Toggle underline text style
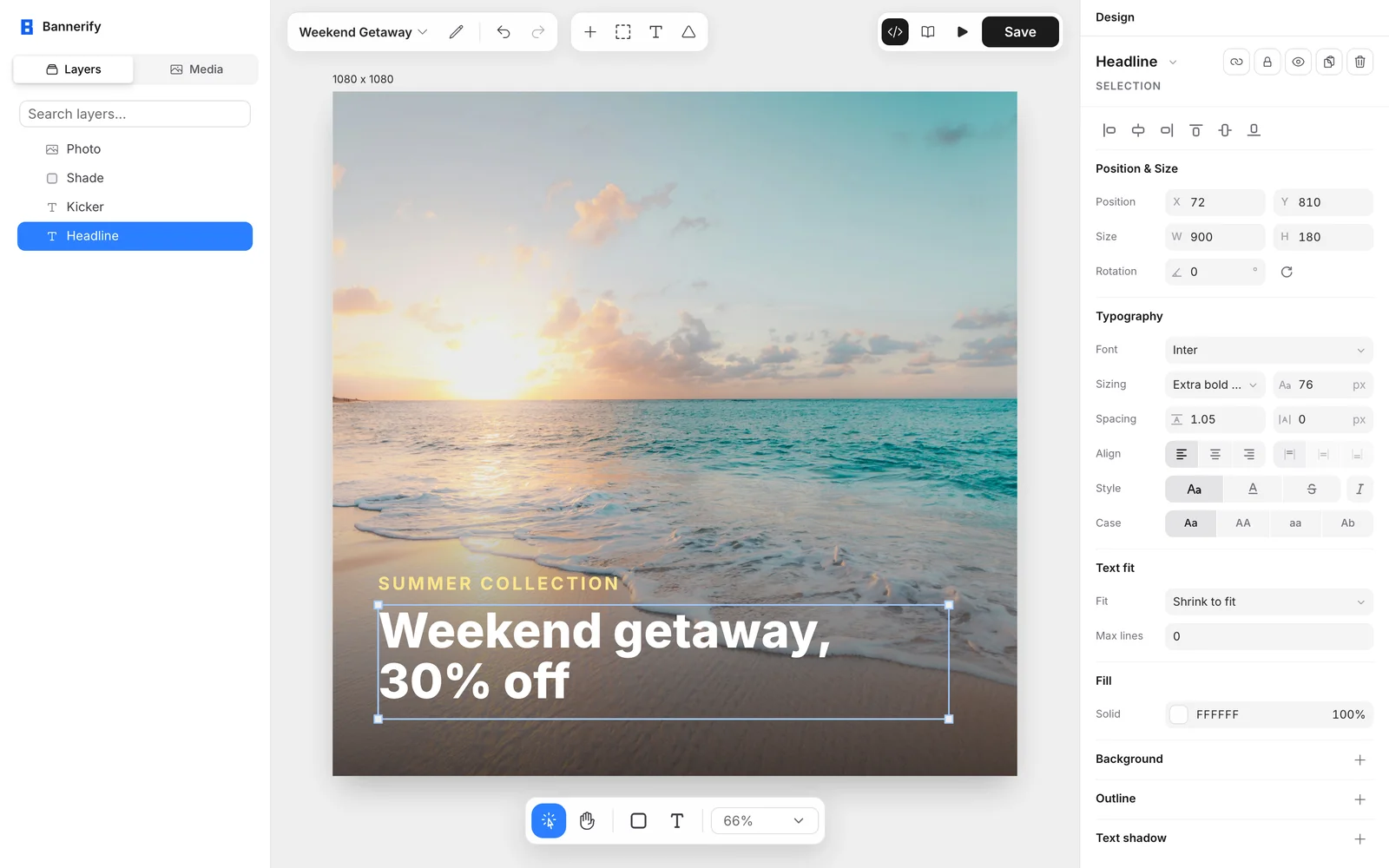Screen dimensions: 1389x868 point(1253,489)
